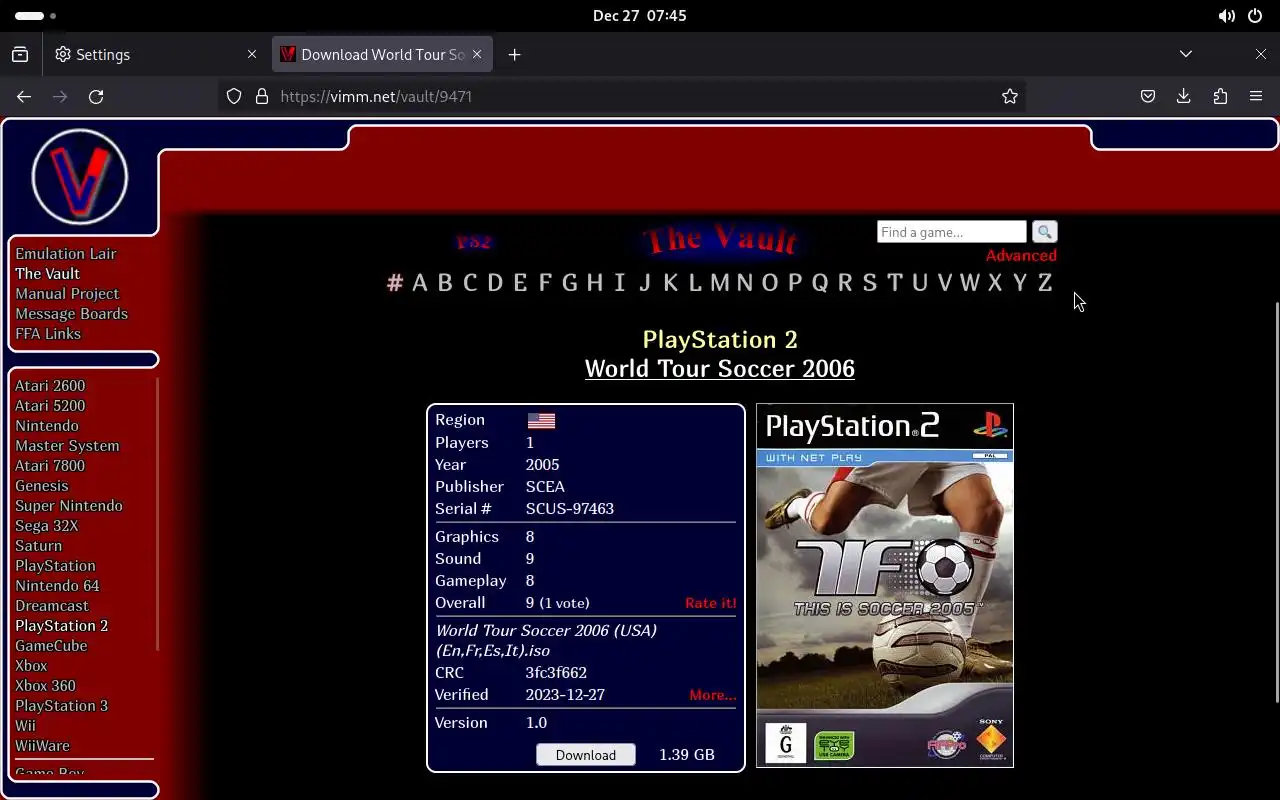
Task: Open the Advanced search link
Action: [1021, 256]
